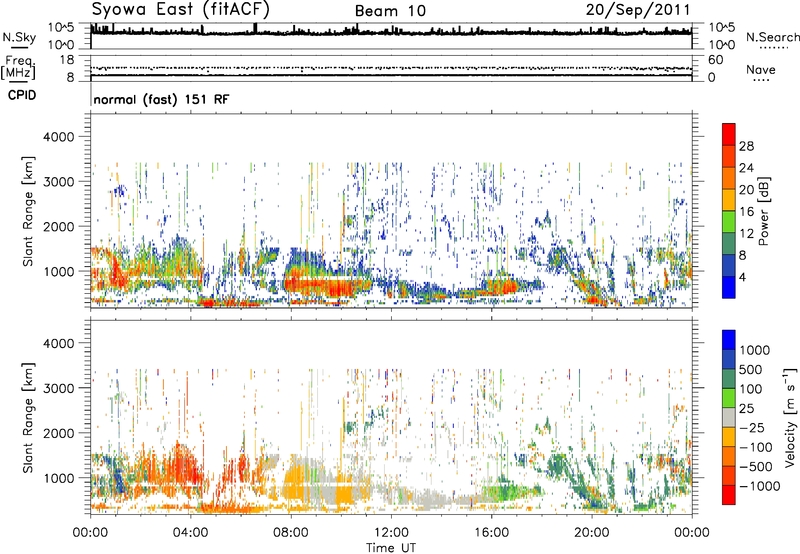
Task: Click the 'Power [dB]' colorbar title
Action: click(x=763, y=211)
